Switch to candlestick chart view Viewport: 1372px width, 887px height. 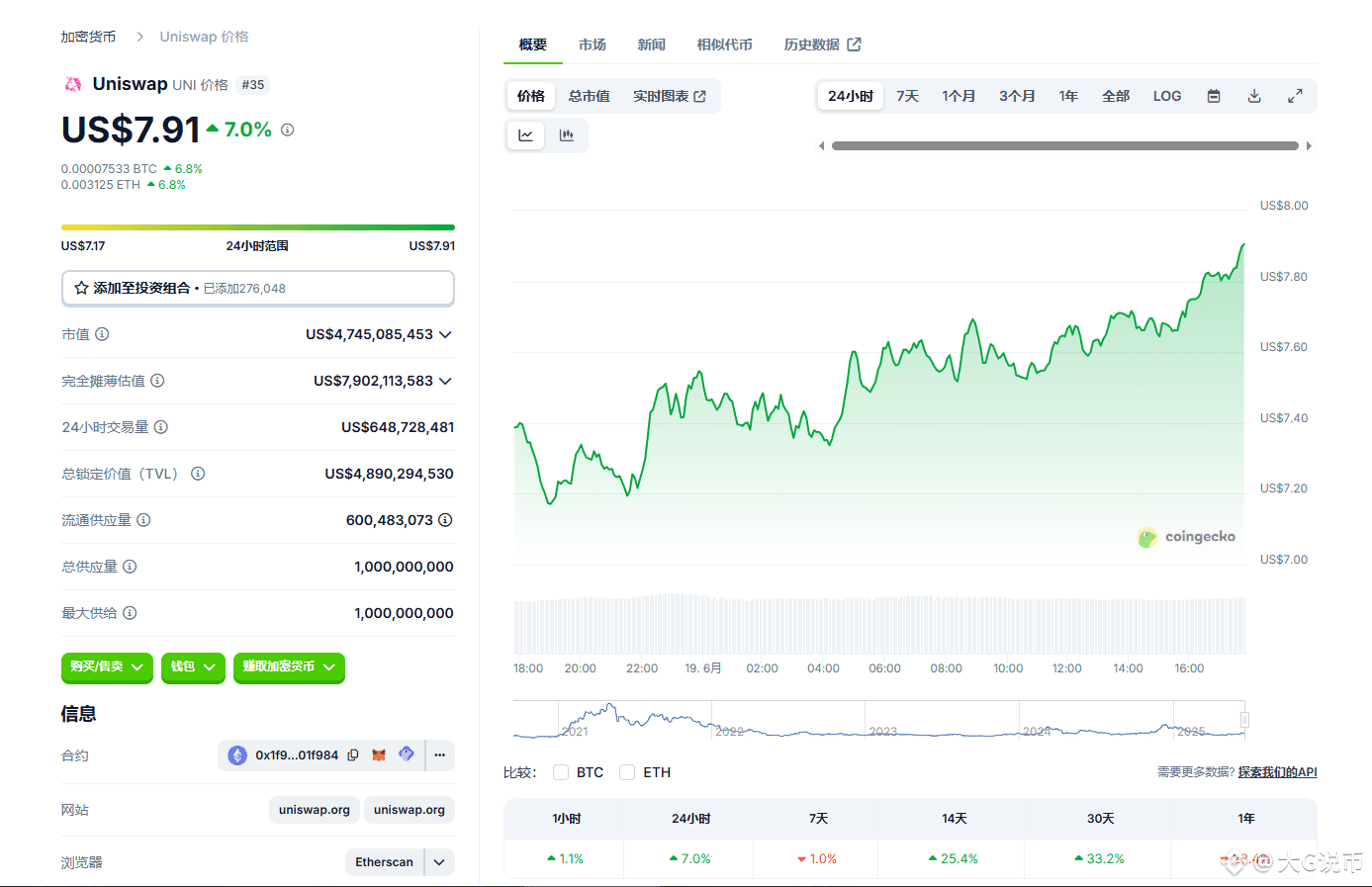[567, 135]
